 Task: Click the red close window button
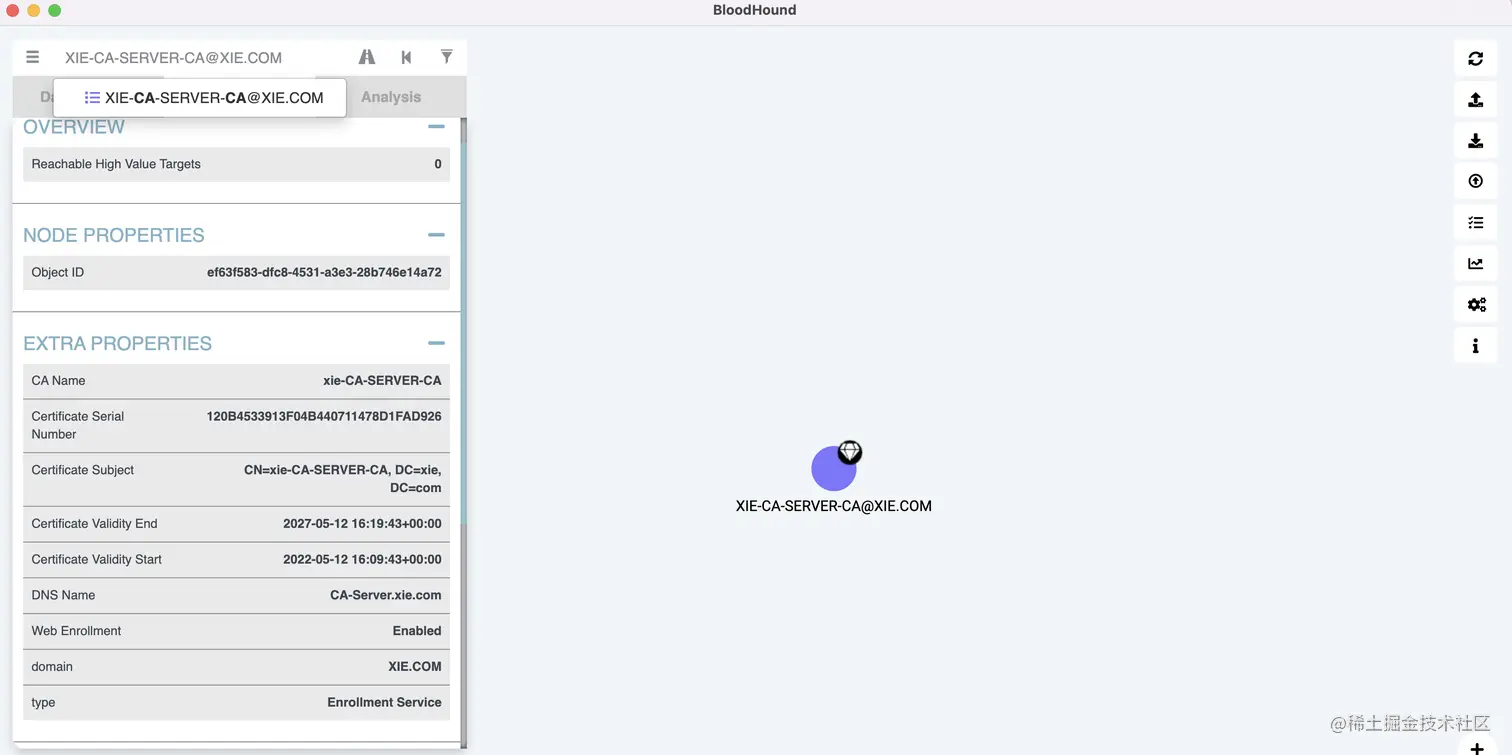[13, 10]
